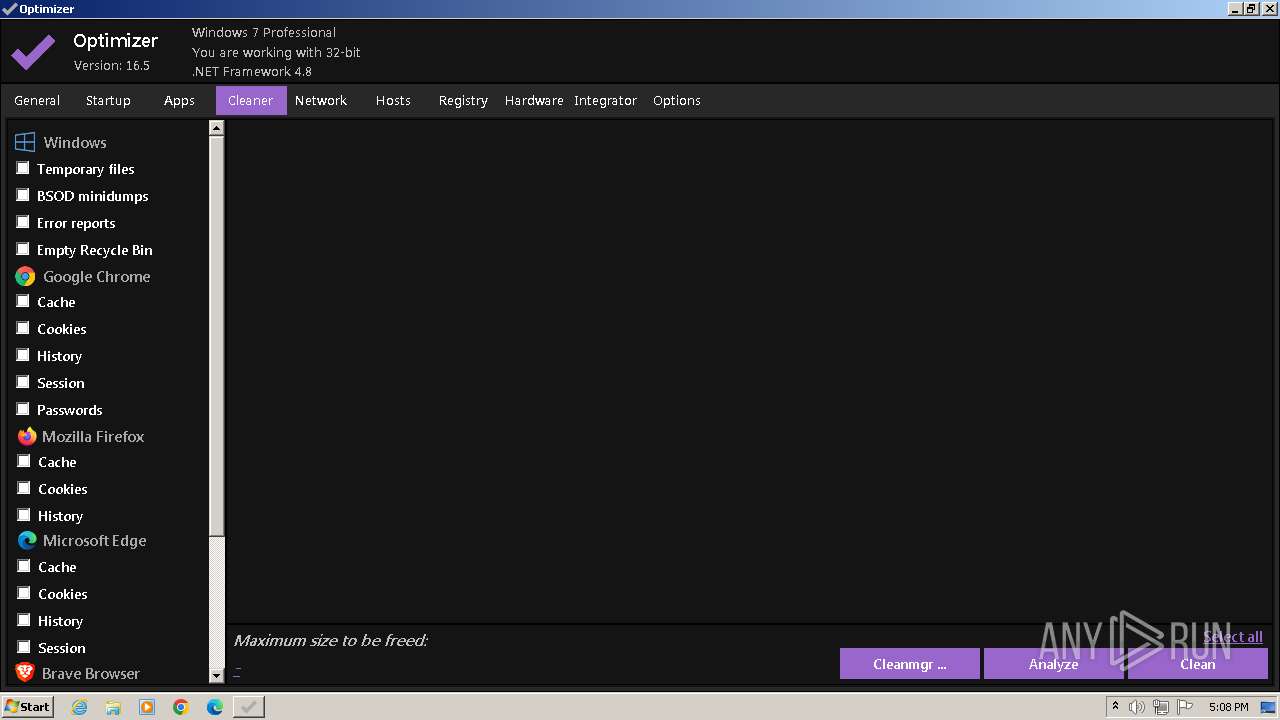Screen dimensions: 1280x720
Task: Click the Cleanmgr ... button
Action: click(x=910, y=664)
